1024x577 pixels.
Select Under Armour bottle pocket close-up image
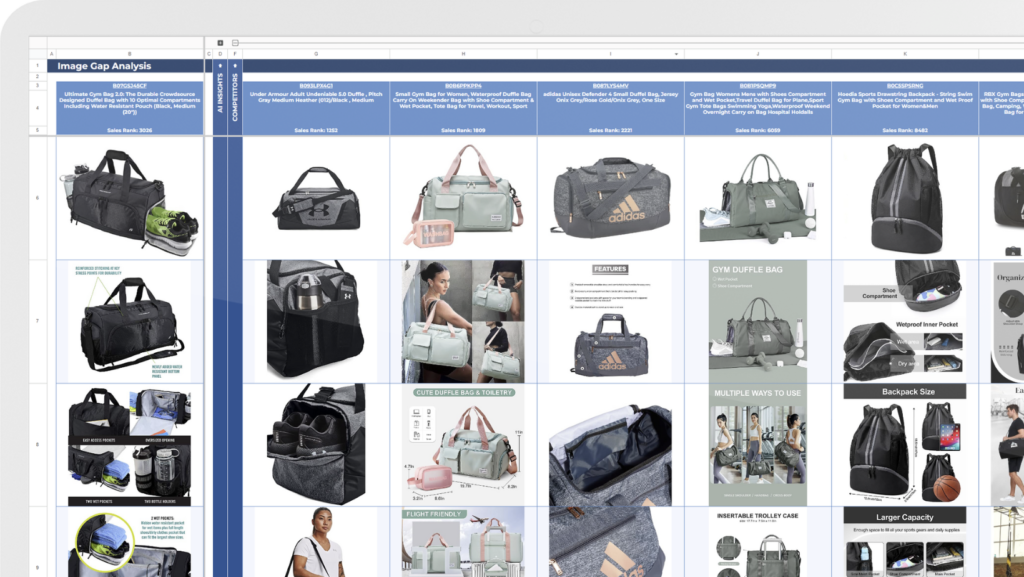point(315,319)
